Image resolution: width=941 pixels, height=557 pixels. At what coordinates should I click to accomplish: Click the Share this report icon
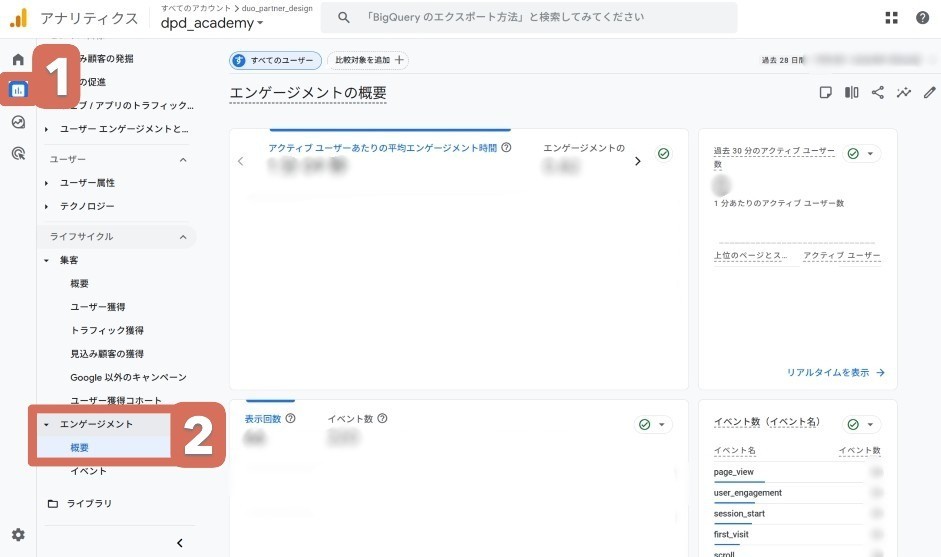pos(878,93)
